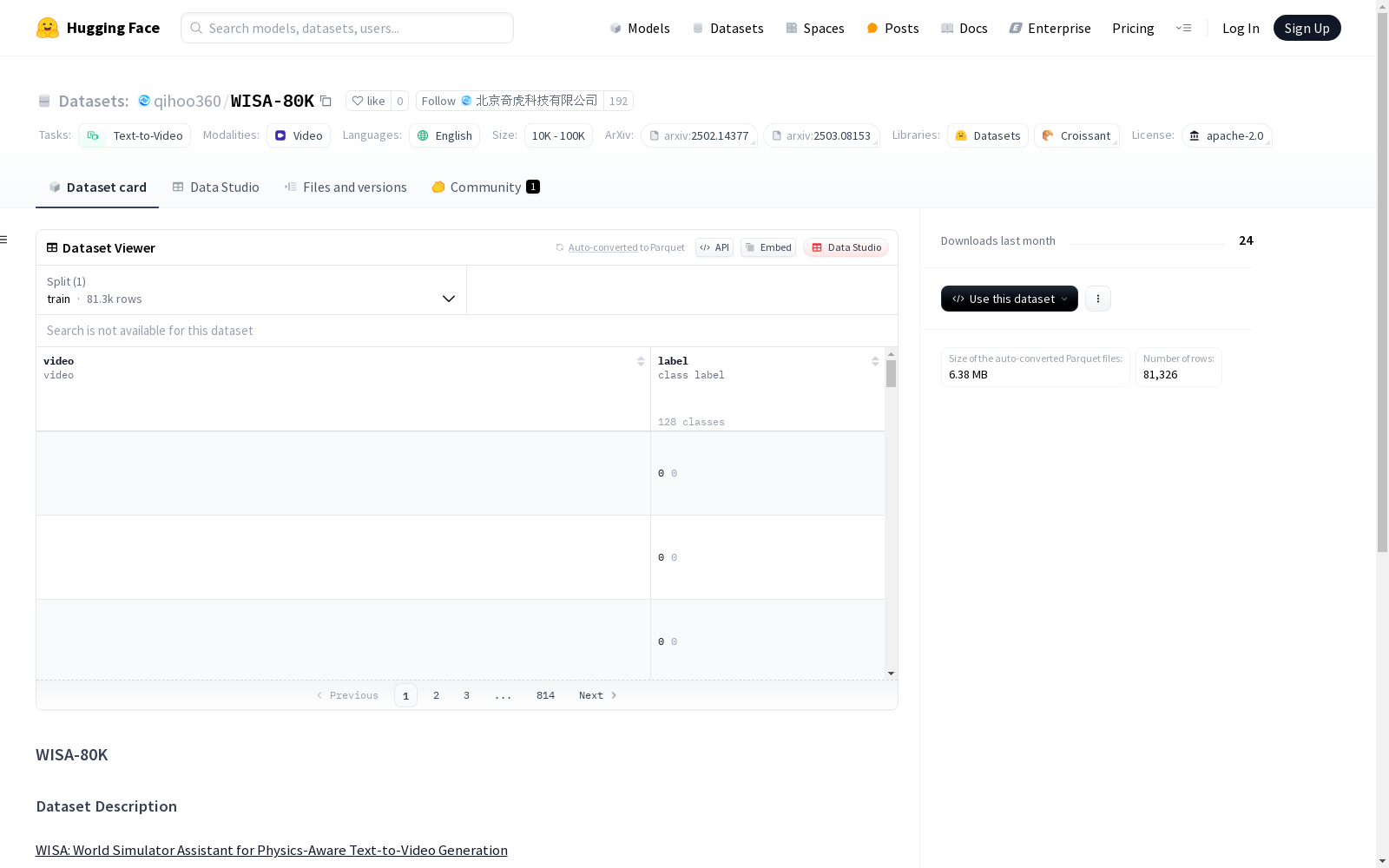Open Docs in top navigation

point(964,28)
